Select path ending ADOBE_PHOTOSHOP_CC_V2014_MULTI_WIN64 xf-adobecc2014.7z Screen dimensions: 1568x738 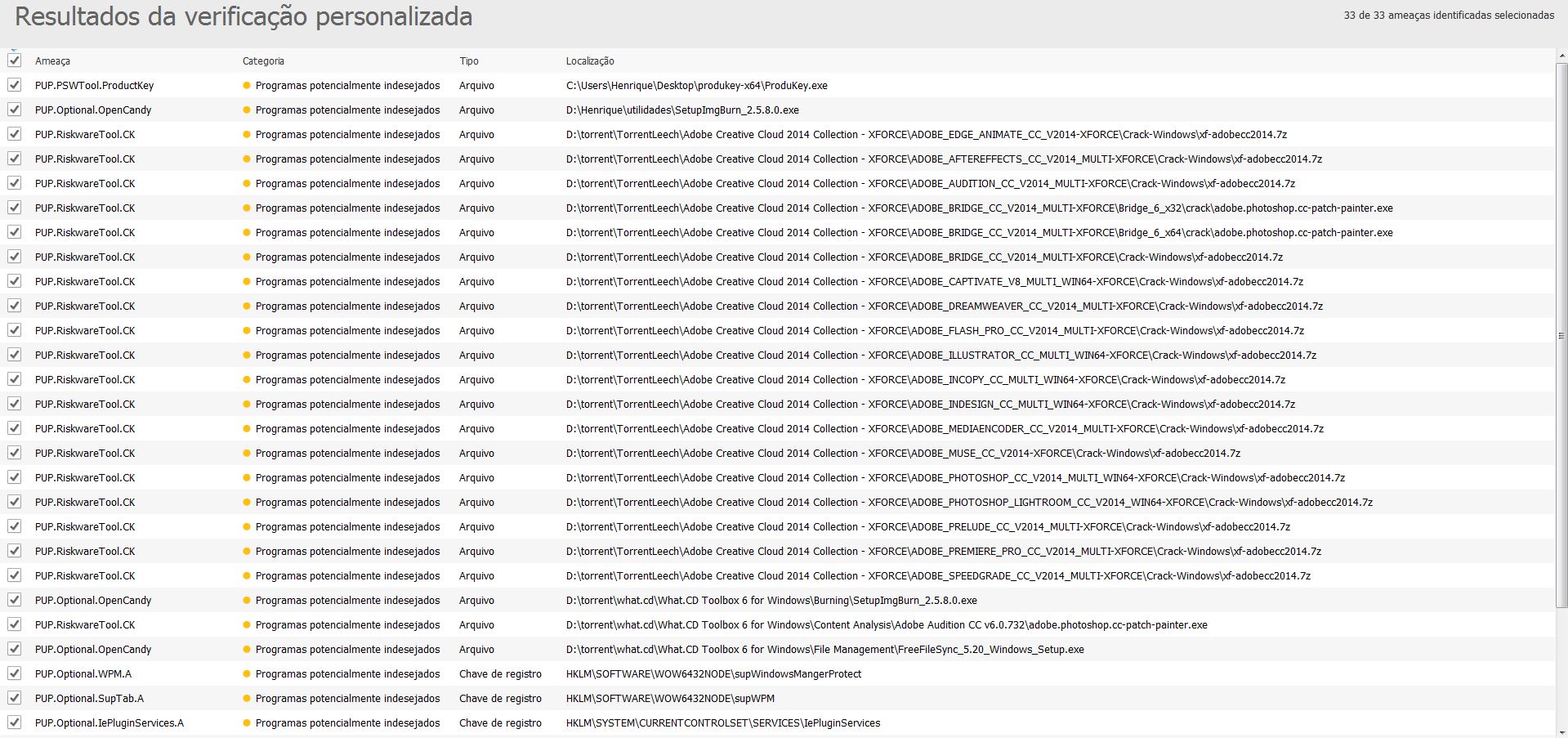click(x=955, y=478)
